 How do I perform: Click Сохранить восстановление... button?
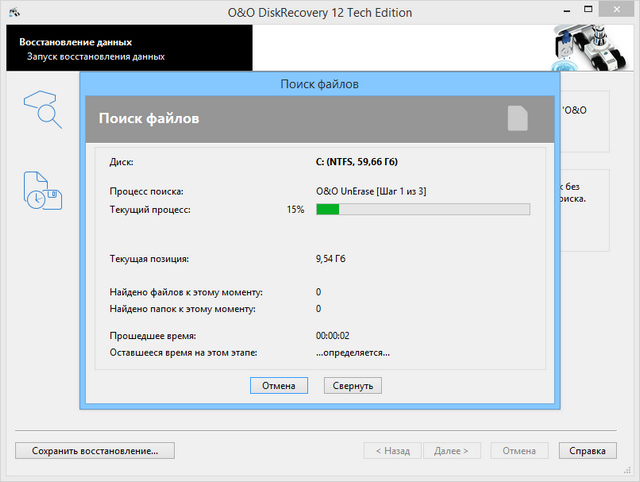(x=95, y=451)
